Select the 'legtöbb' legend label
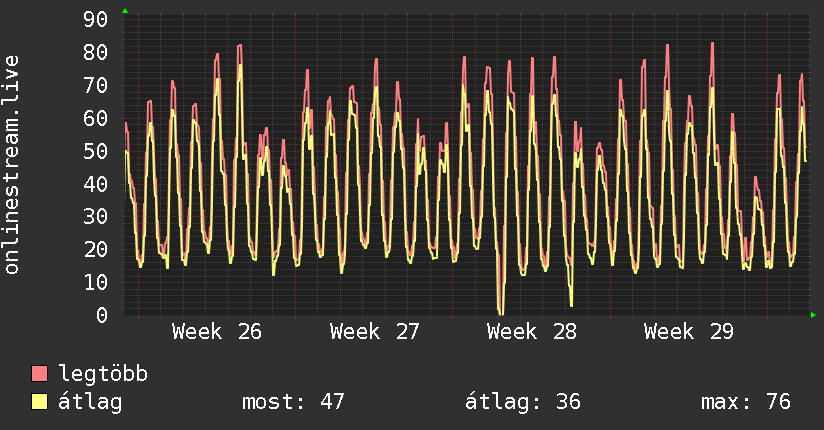 pyautogui.click(x=103, y=373)
